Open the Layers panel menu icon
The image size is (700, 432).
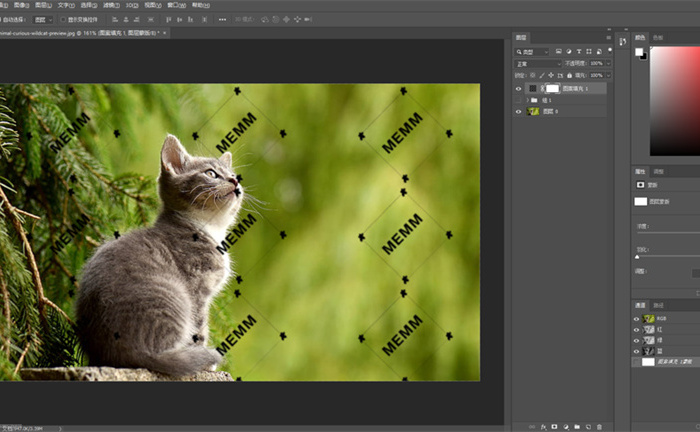[x=608, y=37]
